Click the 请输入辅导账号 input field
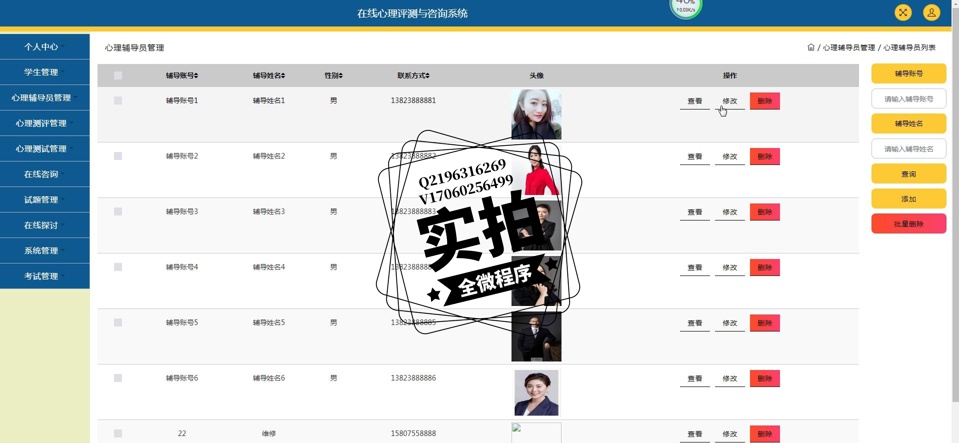The height and width of the screenshot is (443, 959). 908,99
